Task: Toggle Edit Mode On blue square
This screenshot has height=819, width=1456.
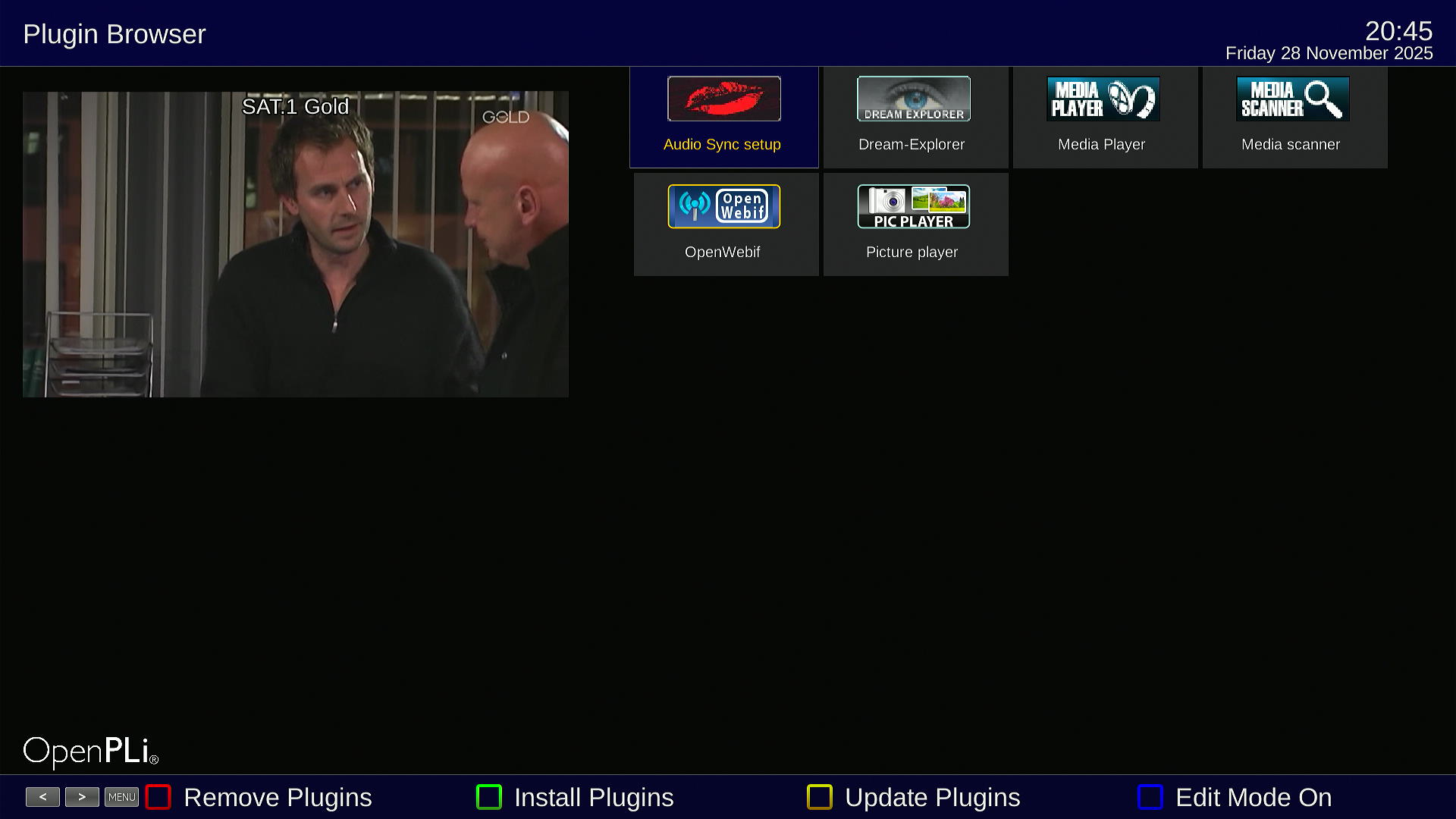Action: coord(1150,797)
